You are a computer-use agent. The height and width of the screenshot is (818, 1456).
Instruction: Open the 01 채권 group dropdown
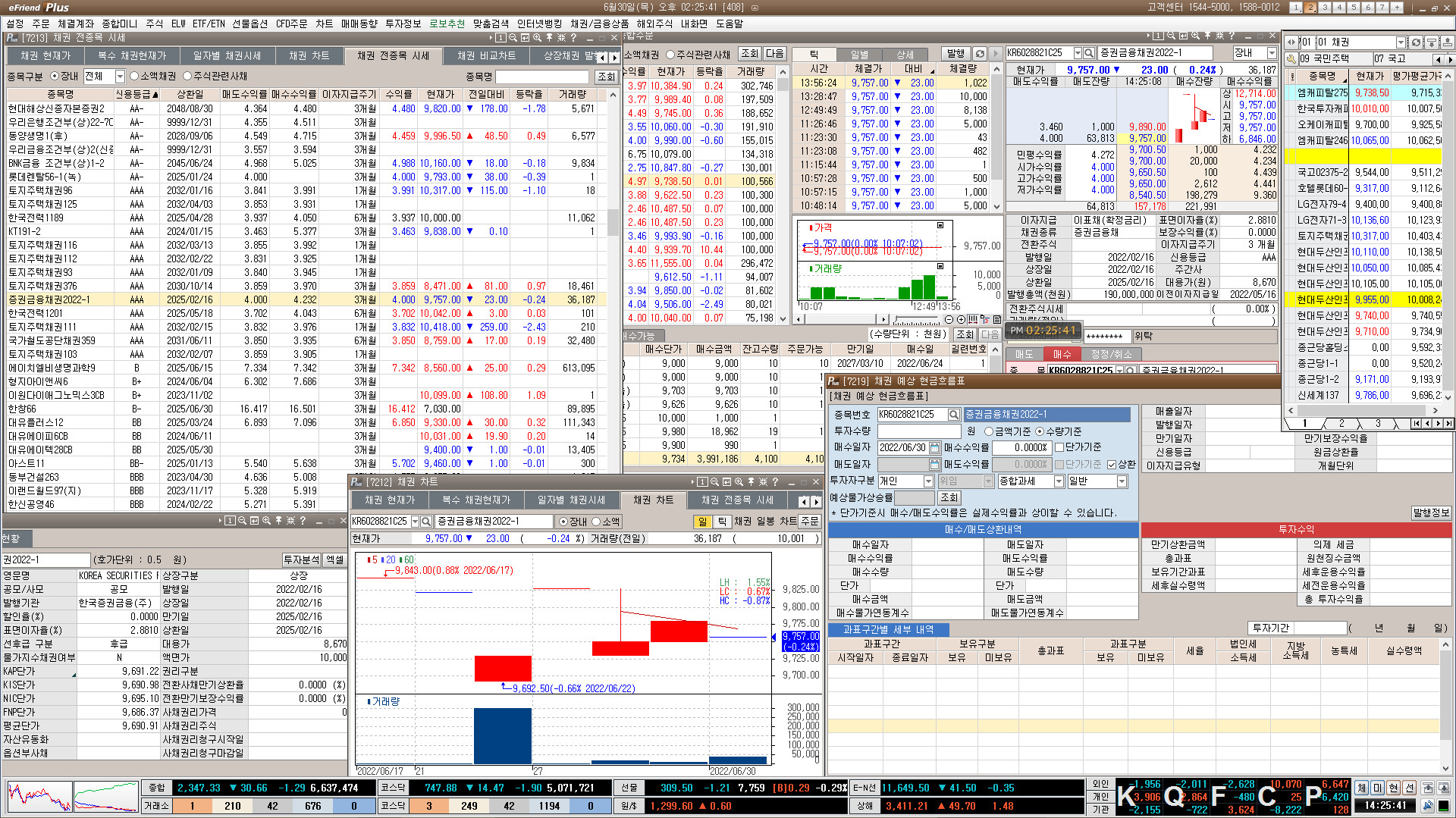click(x=1401, y=42)
